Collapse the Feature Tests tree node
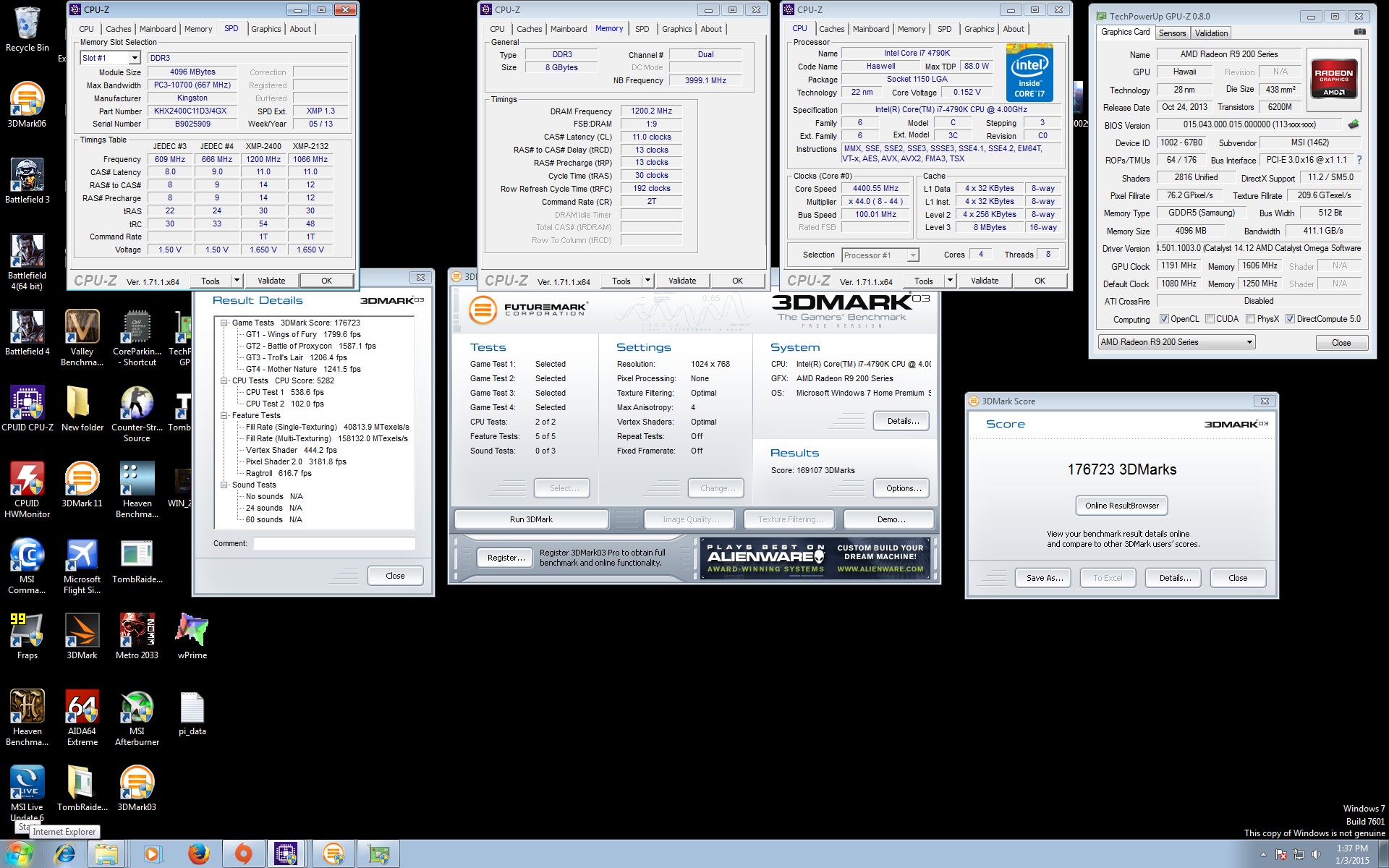The image size is (1389, 868). (224, 415)
